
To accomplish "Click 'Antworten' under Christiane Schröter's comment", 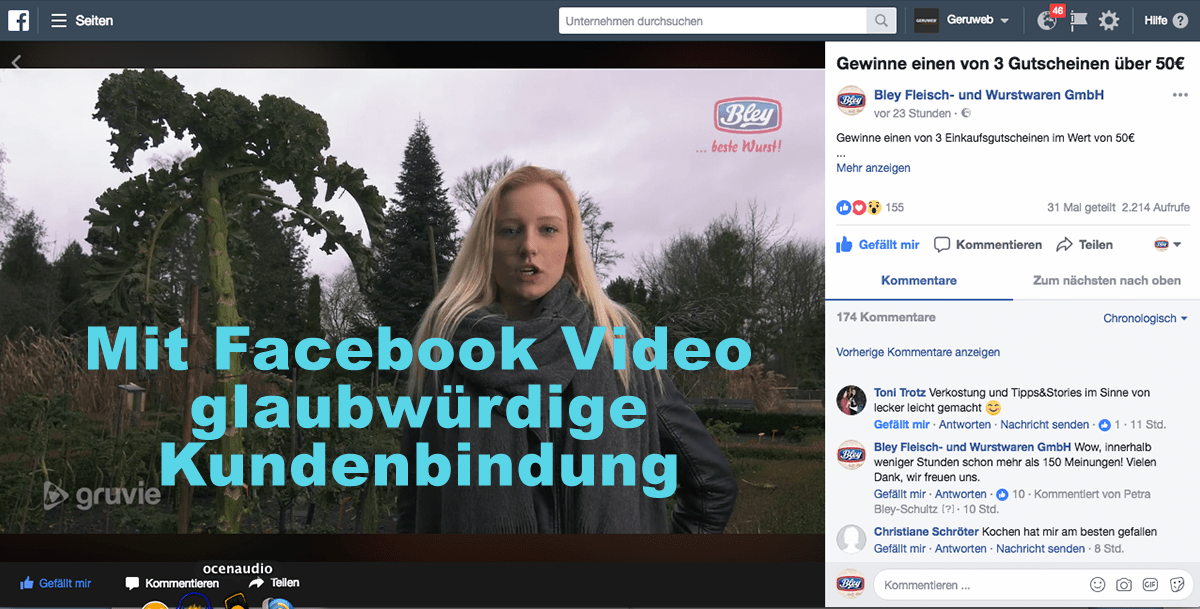I will [x=961, y=549].
